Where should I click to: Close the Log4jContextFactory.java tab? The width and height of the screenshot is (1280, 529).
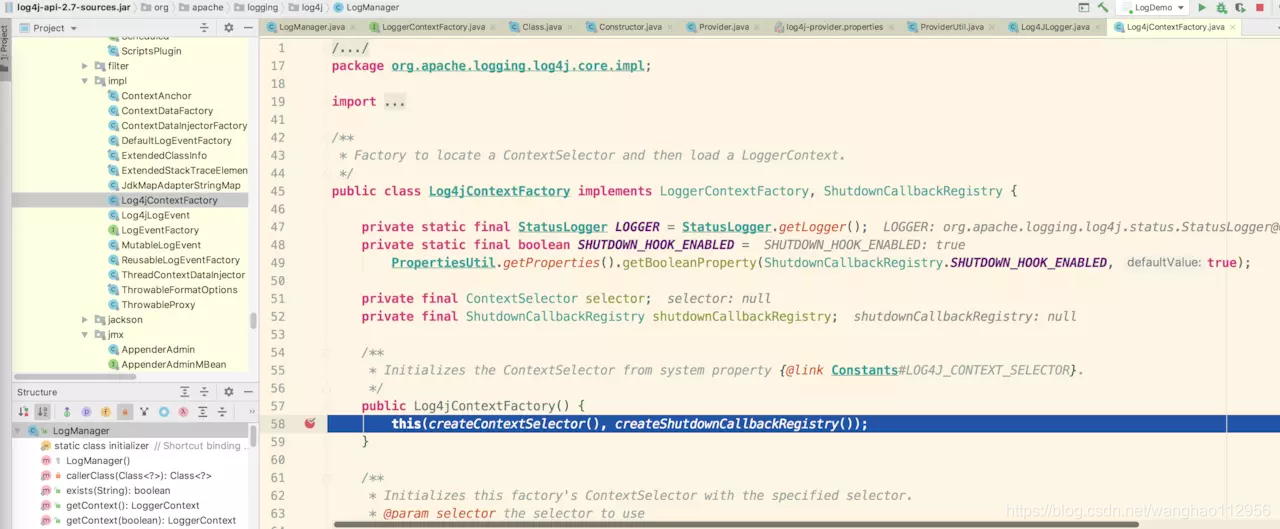pyautogui.click(x=1231, y=27)
